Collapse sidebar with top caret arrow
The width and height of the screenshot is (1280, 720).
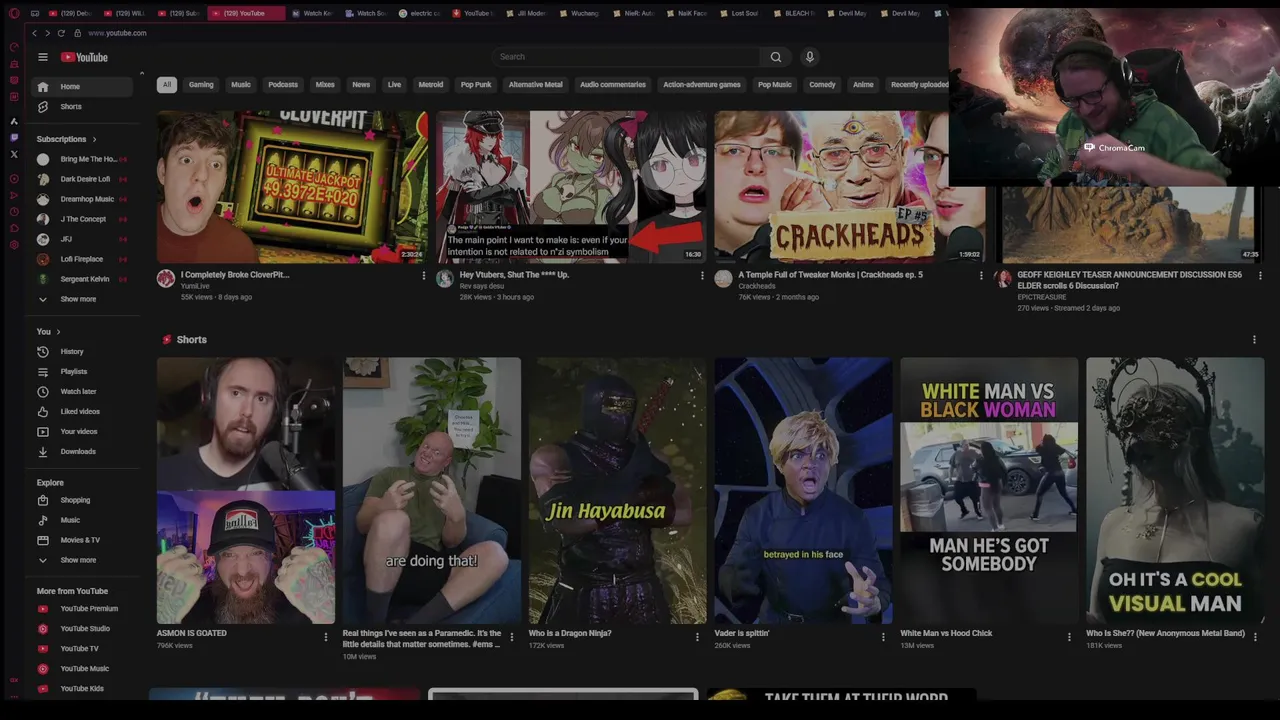pyautogui.click(x=141, y=73)
